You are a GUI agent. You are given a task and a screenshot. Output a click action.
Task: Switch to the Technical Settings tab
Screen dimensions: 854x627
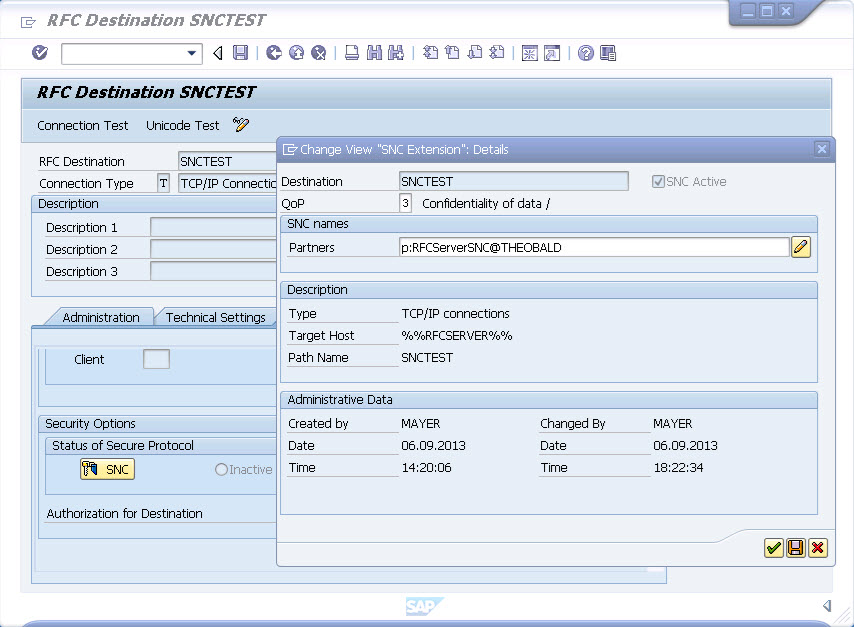[215, 317]
